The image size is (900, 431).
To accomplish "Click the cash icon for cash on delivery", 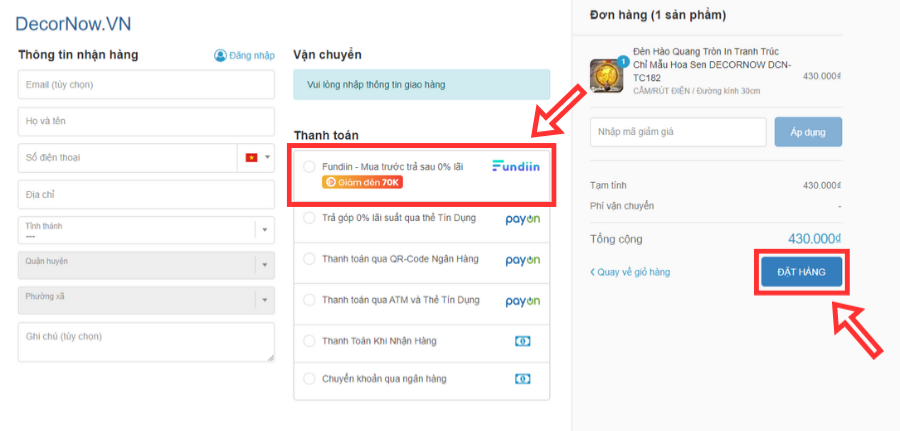I will click(x=522, y=341).
